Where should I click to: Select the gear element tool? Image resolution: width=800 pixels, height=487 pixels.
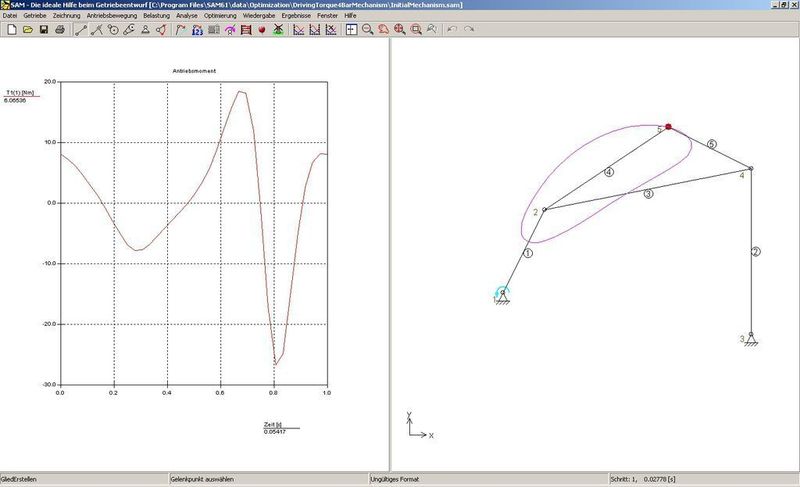[x=113, y=30]
